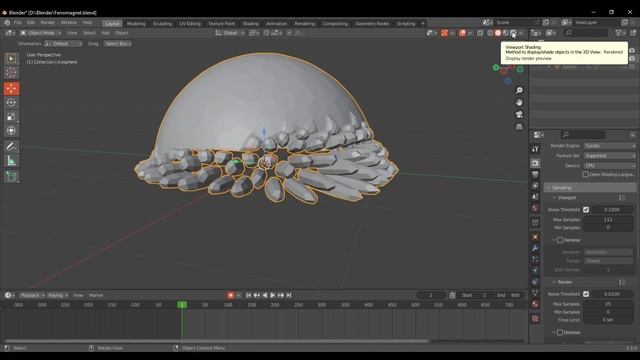
Task: Open the View Layer properties tab
Action: point(536,186)
